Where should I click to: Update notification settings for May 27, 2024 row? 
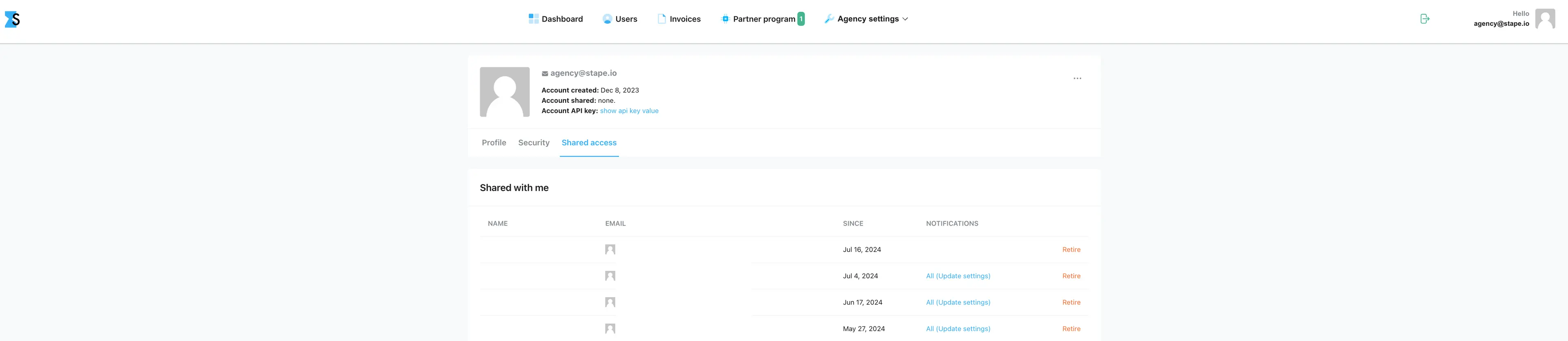[x=958, y=329]
